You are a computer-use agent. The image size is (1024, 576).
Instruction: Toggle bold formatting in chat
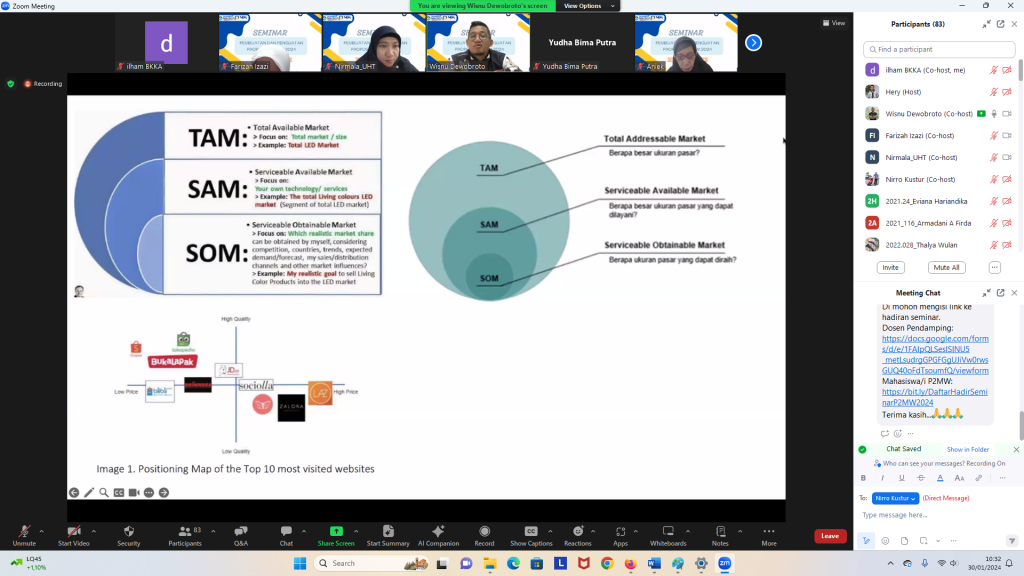click(x=865, y=478)
